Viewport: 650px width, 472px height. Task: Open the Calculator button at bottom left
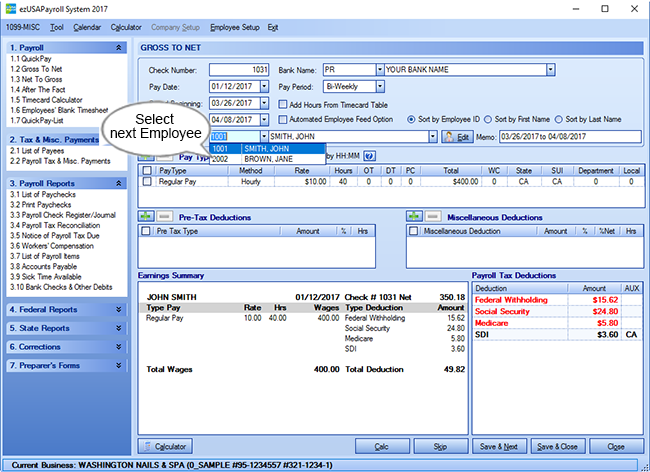165,446
